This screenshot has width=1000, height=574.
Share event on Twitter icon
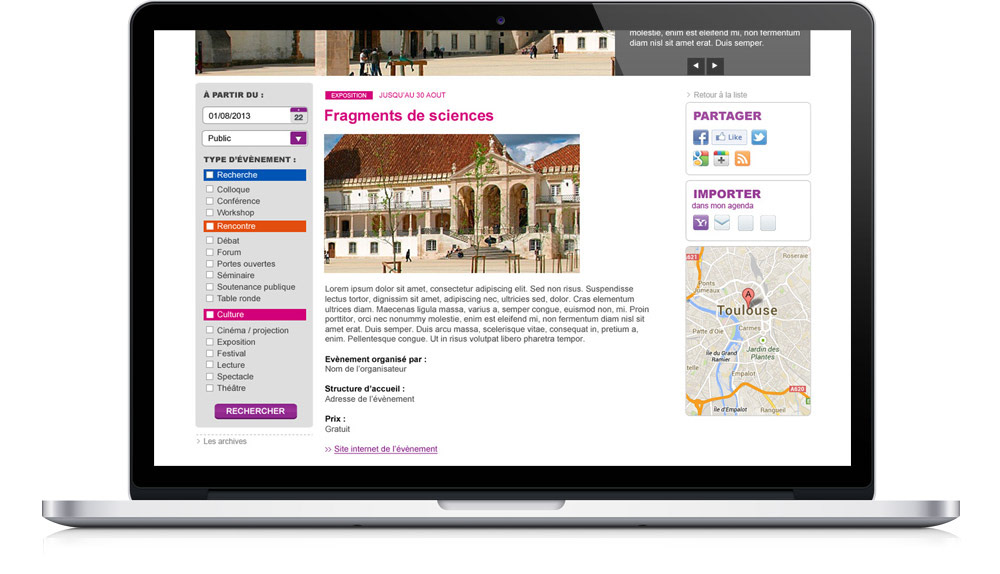[x=759, y=137]
